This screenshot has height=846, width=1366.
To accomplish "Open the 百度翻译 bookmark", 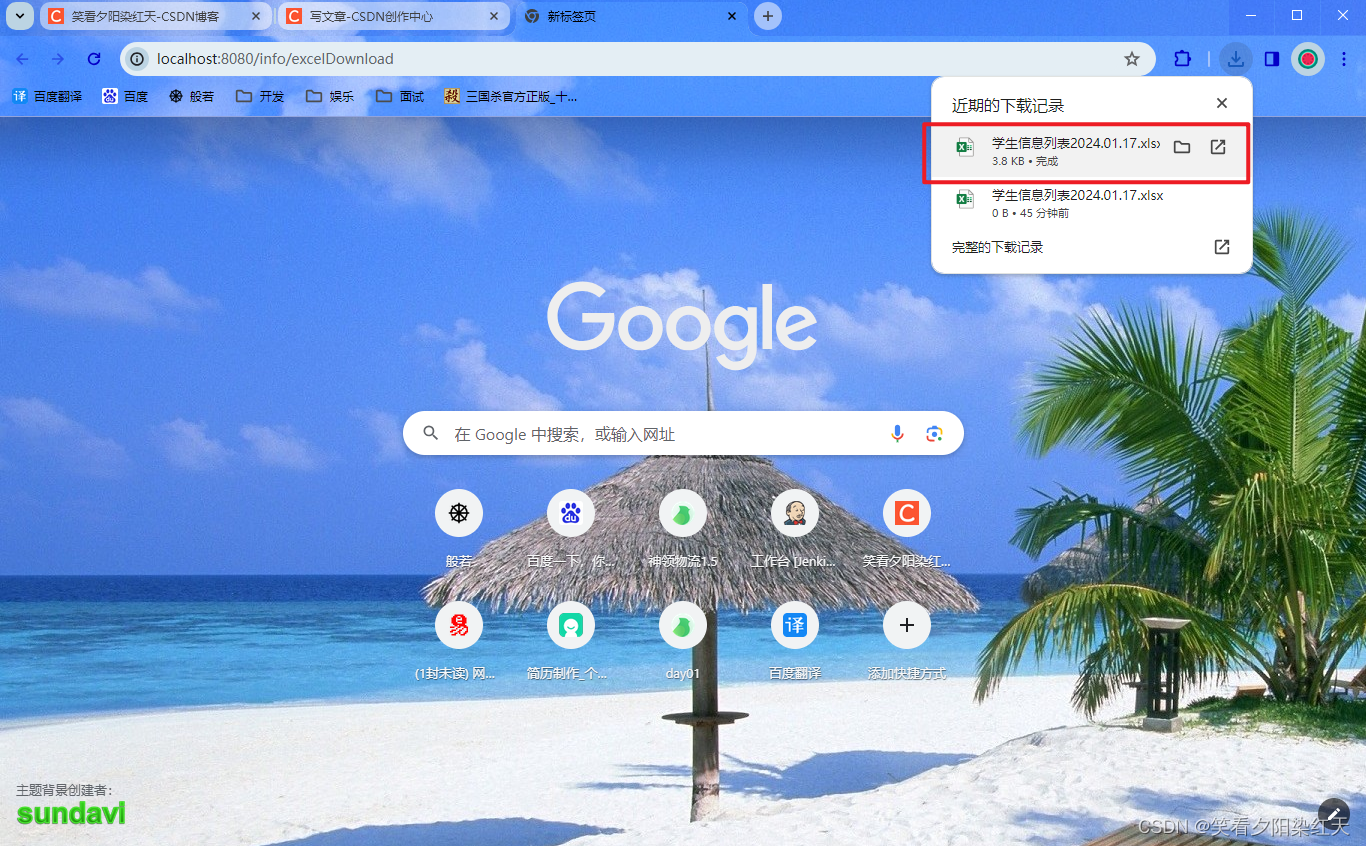I will [x=48, y=96].
